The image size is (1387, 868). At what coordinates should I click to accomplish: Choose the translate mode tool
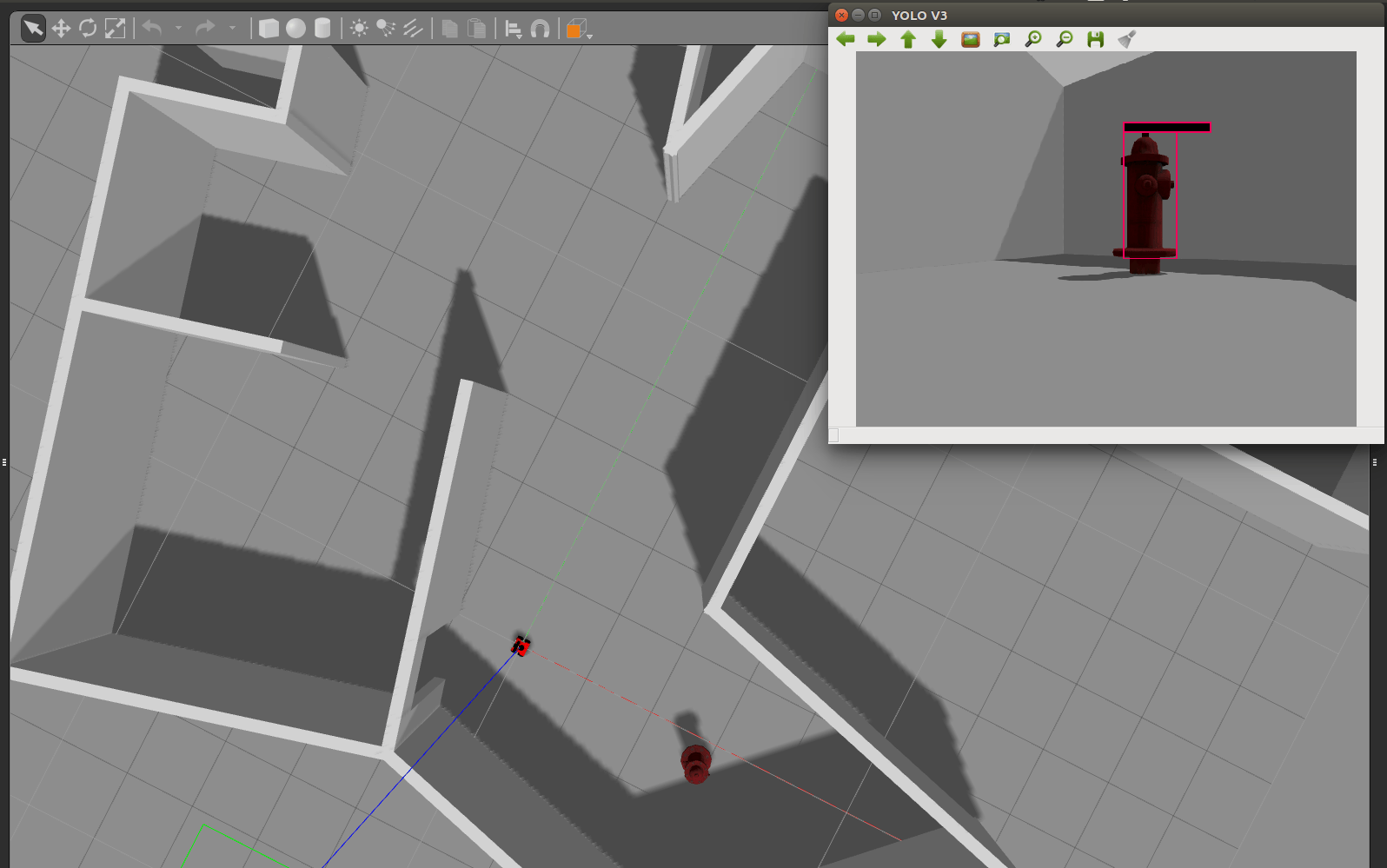61,29
